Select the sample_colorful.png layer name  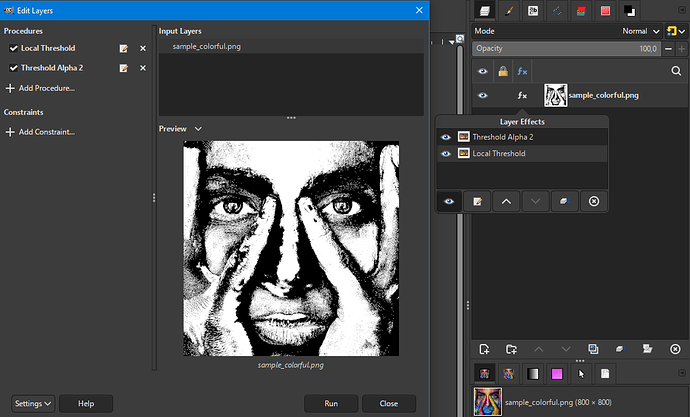point(603,95)
